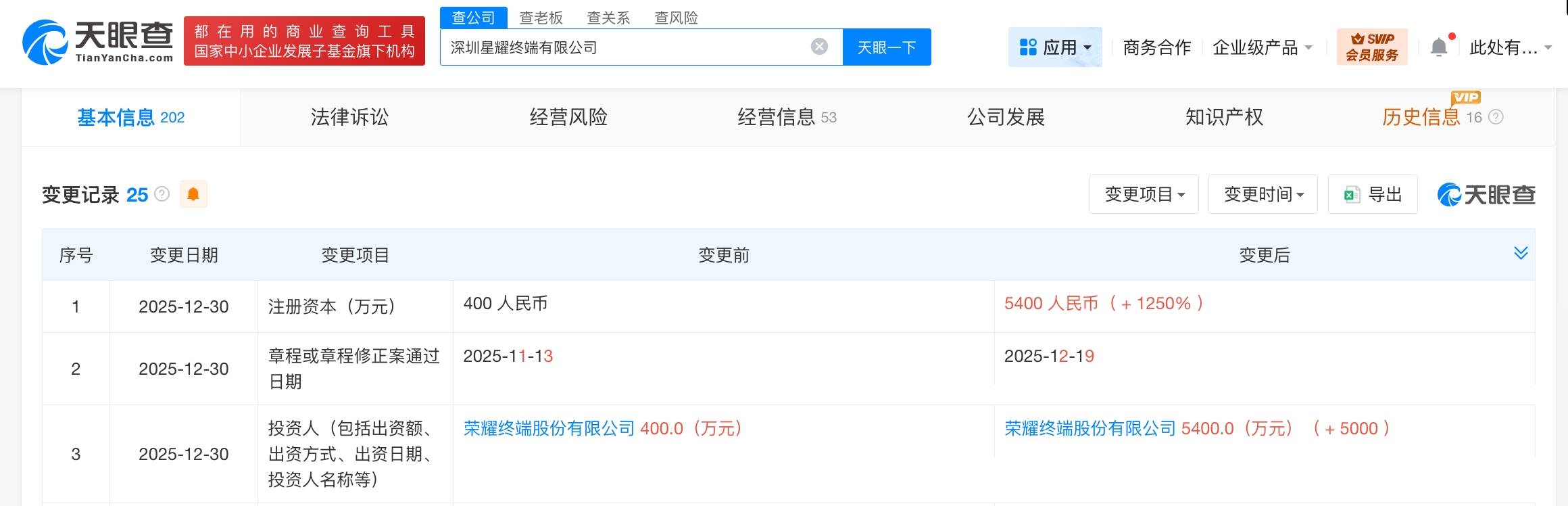The width and height of the screenshot is (1568, 506).
Task: Open the 法律诉讼 tab
Action: coord(349,118)
